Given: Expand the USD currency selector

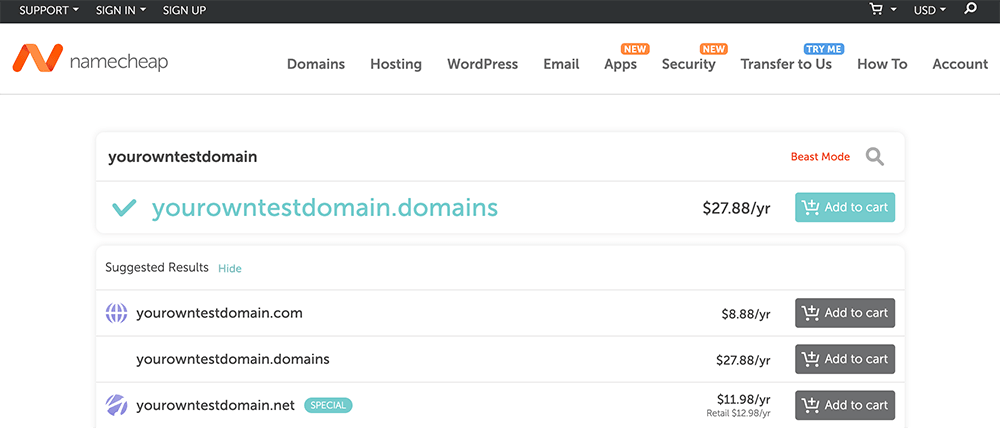Looking at the screenshot, I should click(930, 10).
